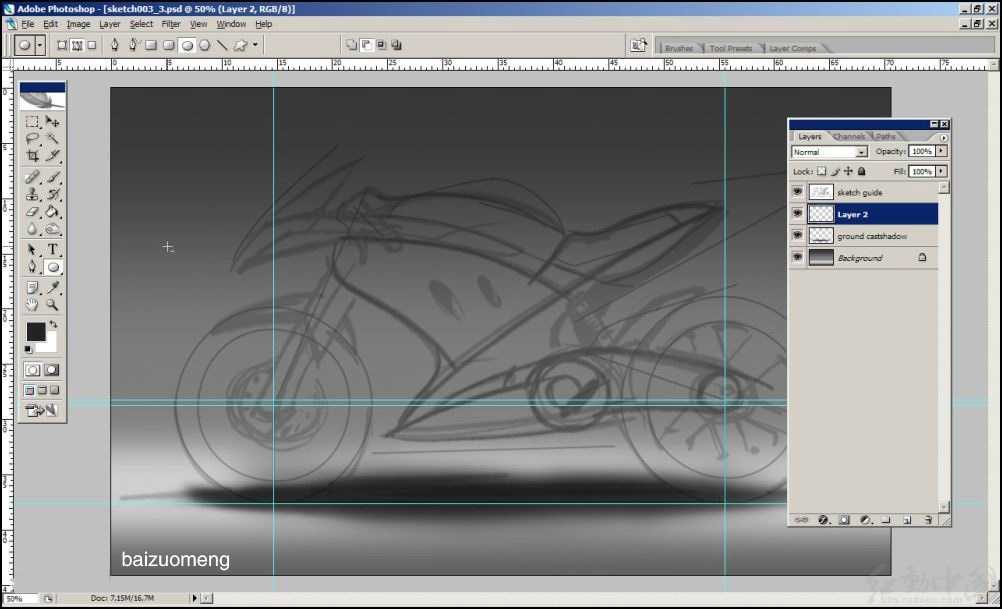
Task: Select the Crop tool
Action: click(x=33, y=157)
